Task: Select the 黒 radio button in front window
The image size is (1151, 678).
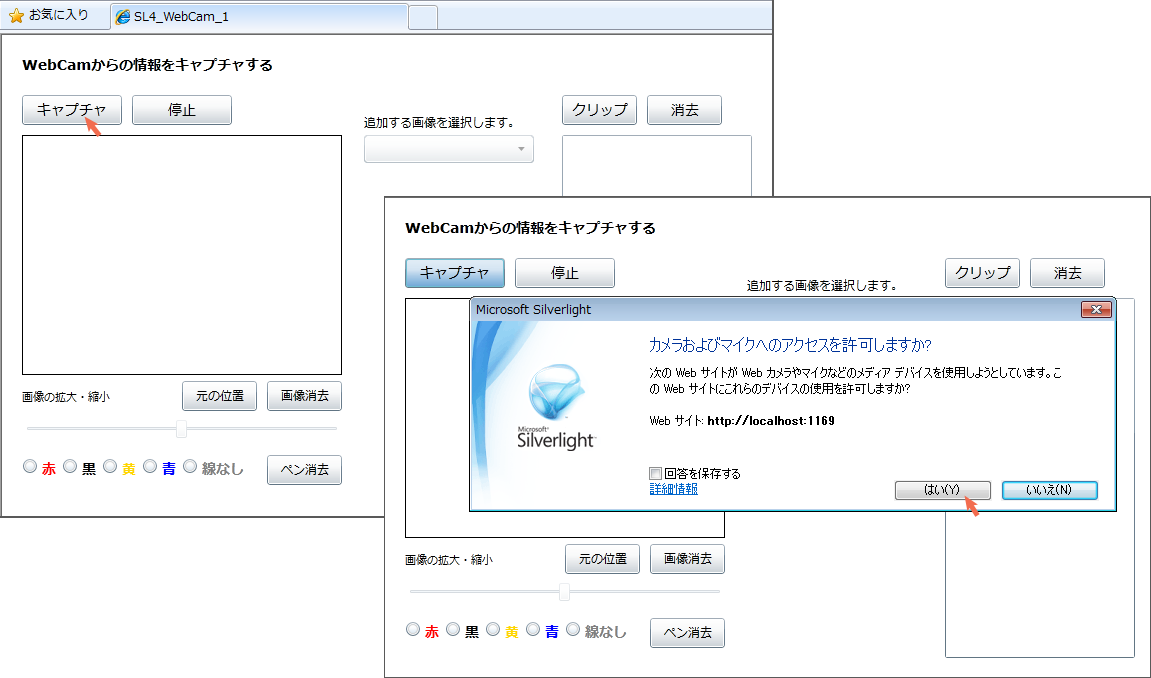Action: pyautogui.click(x=453, y=629)
